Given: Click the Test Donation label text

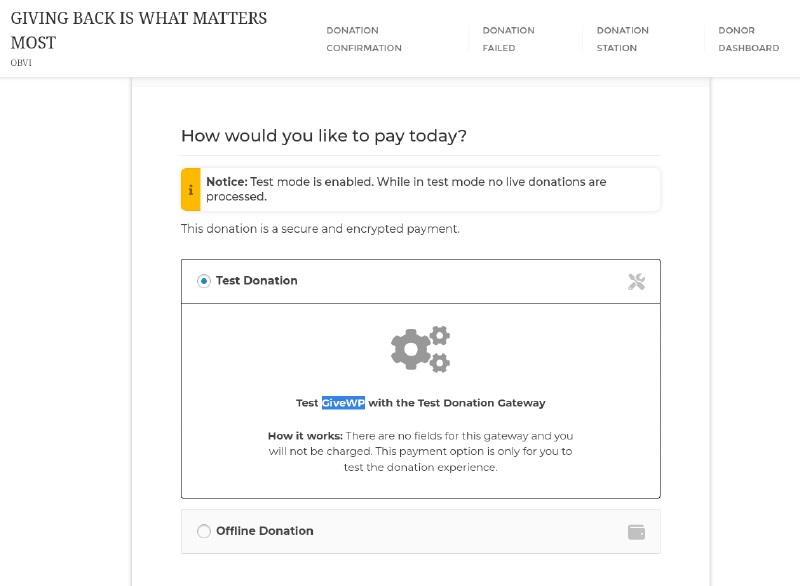Looking at the screenshot, I should (x=257, y=281).
